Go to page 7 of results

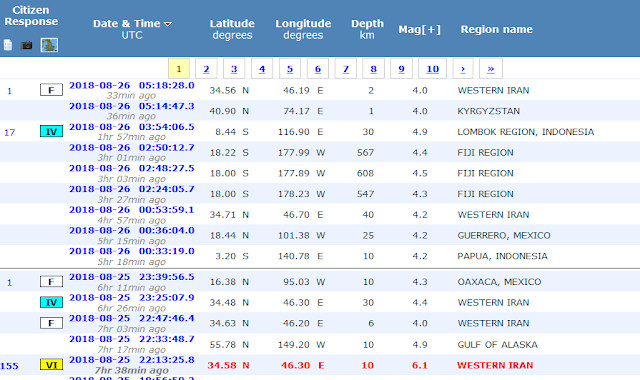point(345,69)
